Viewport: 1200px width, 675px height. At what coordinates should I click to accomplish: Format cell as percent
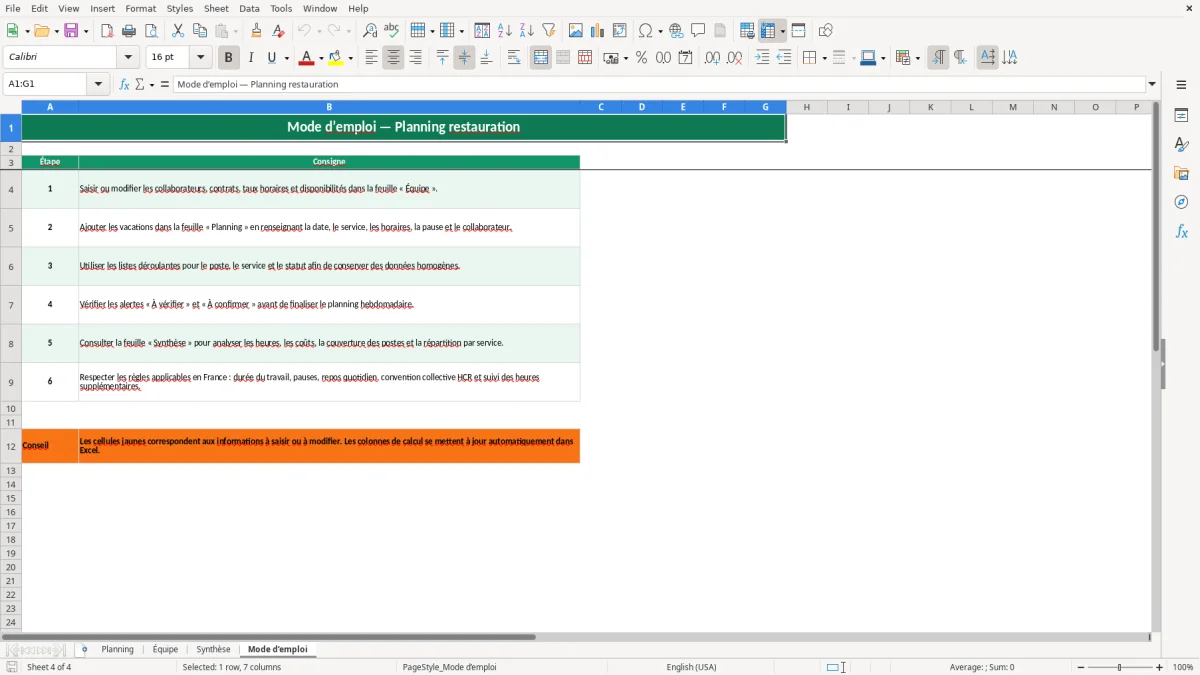click(641, 58)
